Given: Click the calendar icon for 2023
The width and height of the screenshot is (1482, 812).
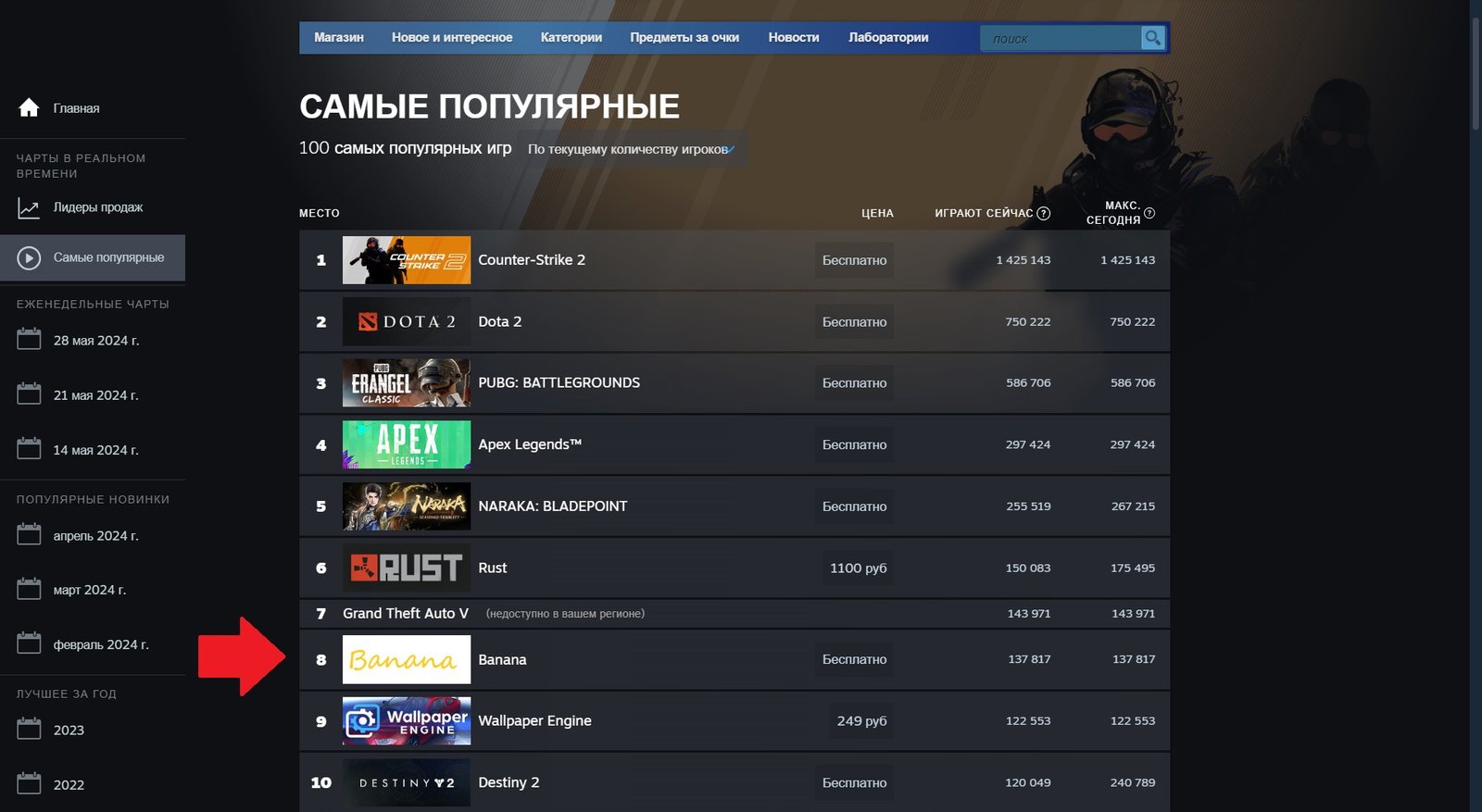Looking at the screenshot, I should (29, 730).
